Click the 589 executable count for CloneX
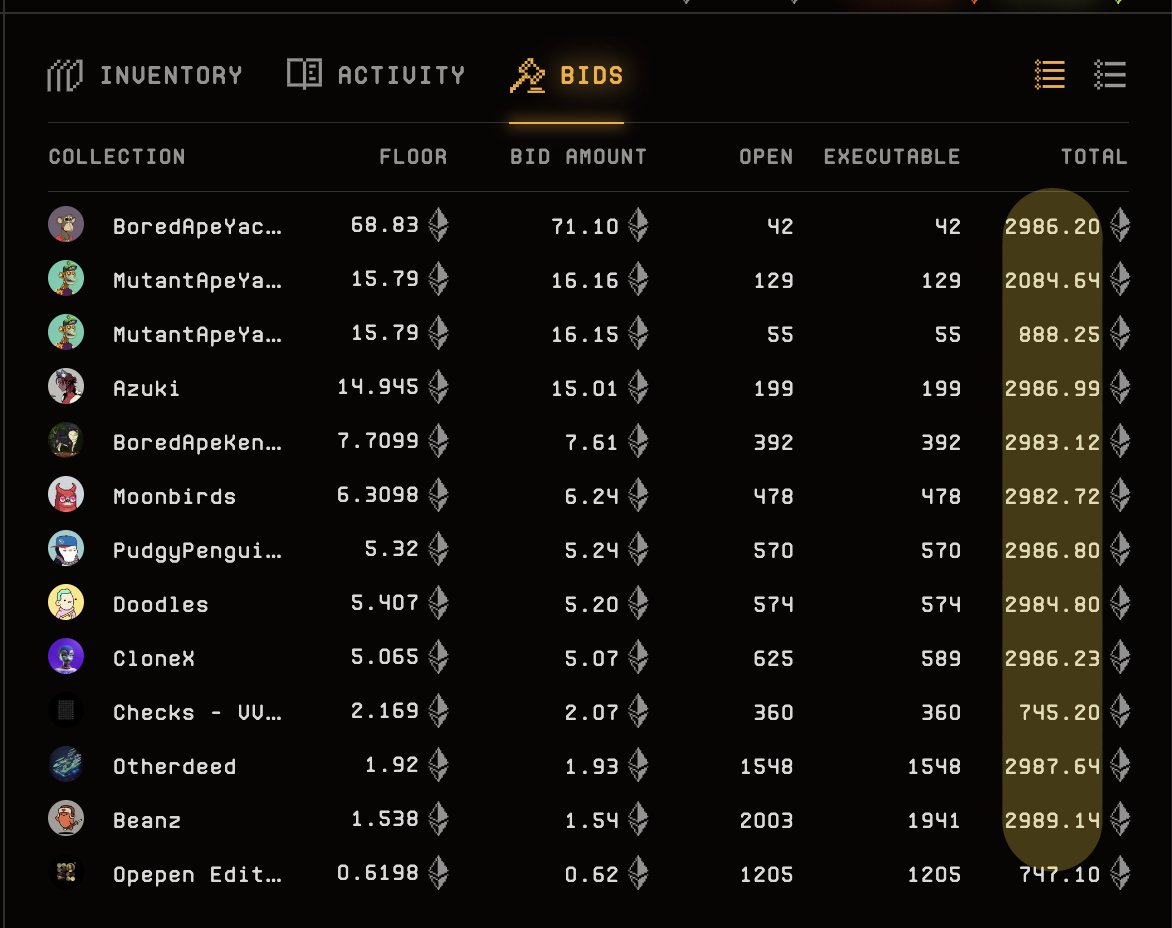 [x=940, y=659]
